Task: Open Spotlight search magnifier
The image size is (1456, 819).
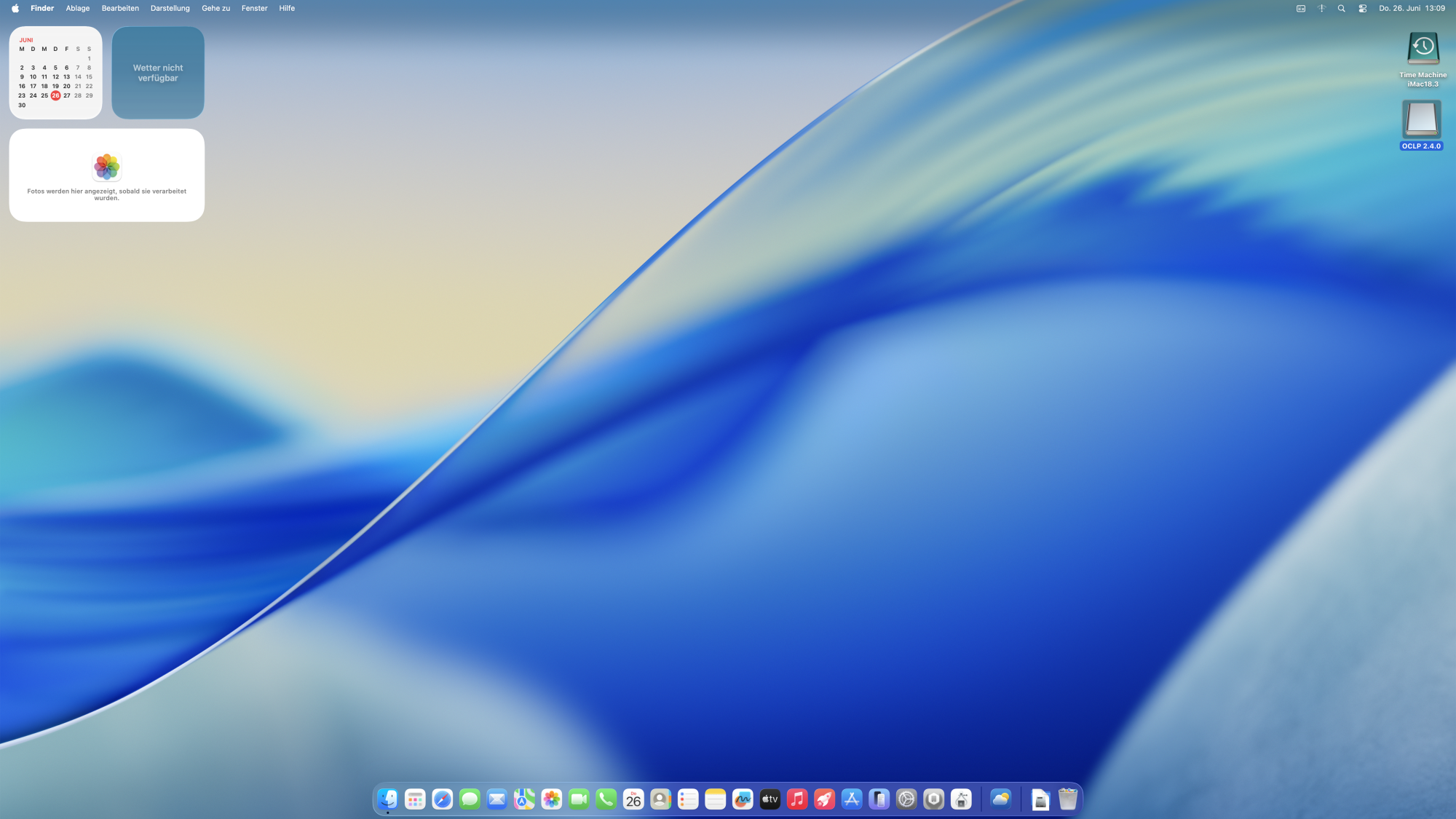Action: point(1341,9)
